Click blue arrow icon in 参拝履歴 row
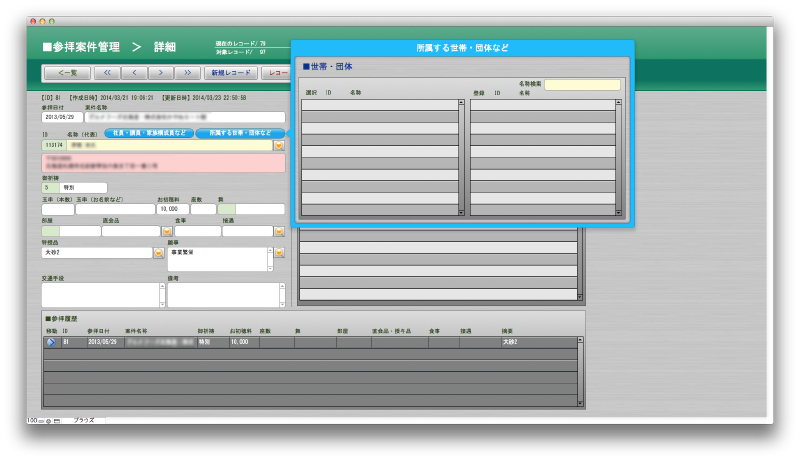Screen dimensions: 800x461 pos(50,342)
